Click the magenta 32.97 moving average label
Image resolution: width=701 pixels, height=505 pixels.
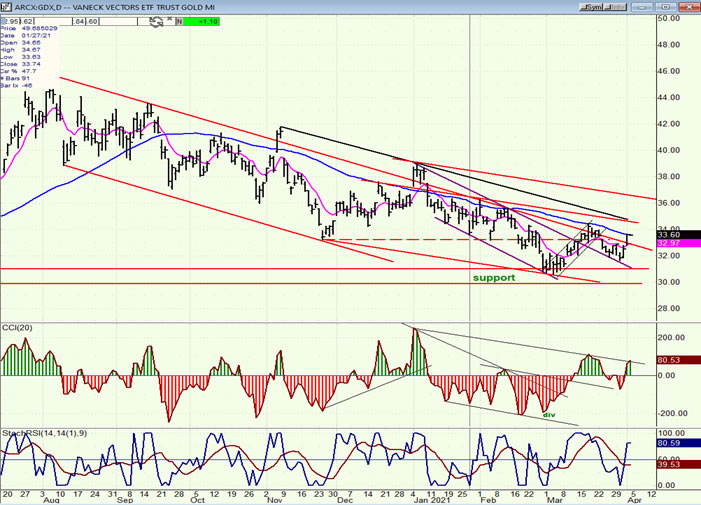[x=668, y=244]
